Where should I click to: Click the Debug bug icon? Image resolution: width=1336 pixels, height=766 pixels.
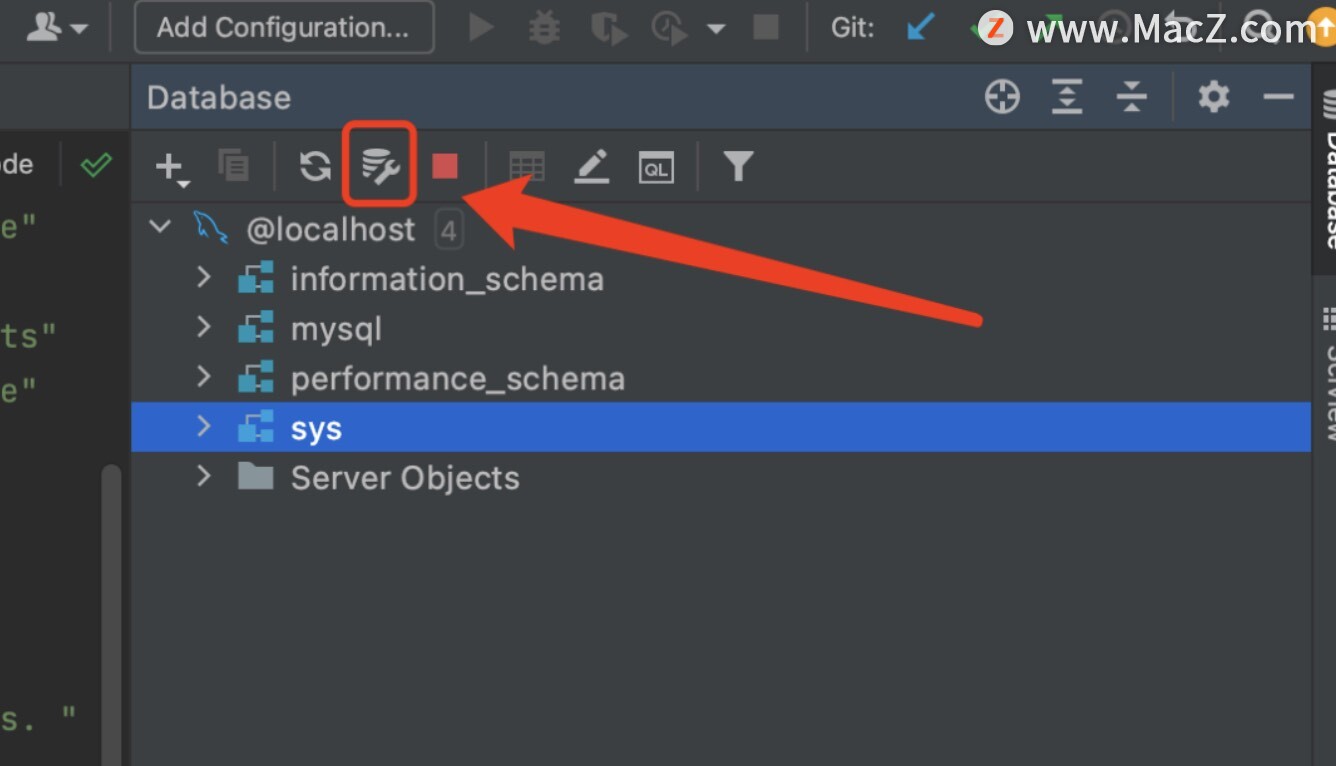pyautogui.click(x=544, y=28)
